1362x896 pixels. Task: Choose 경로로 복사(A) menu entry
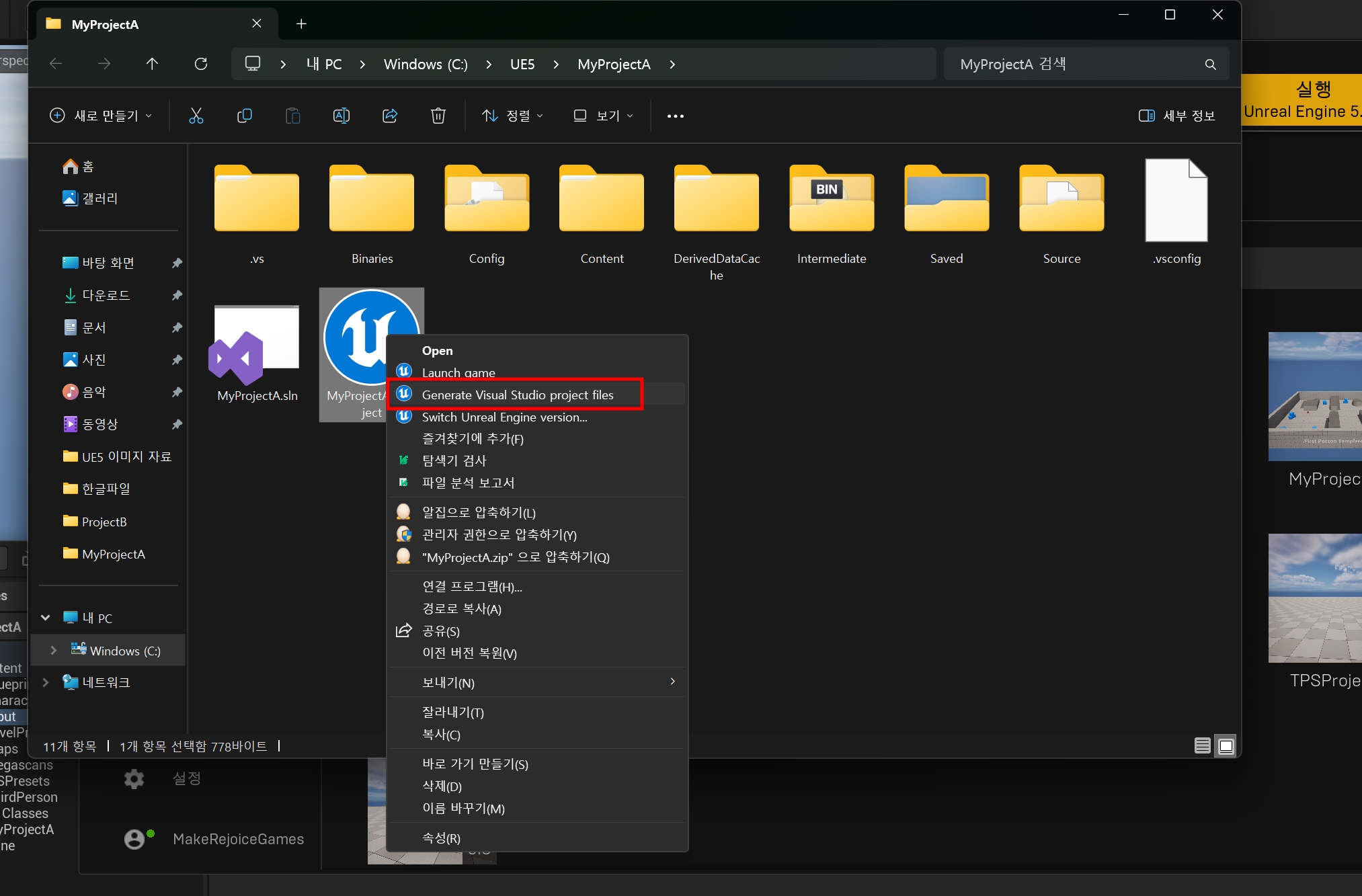pyautogui.click(x=538, y=609)
